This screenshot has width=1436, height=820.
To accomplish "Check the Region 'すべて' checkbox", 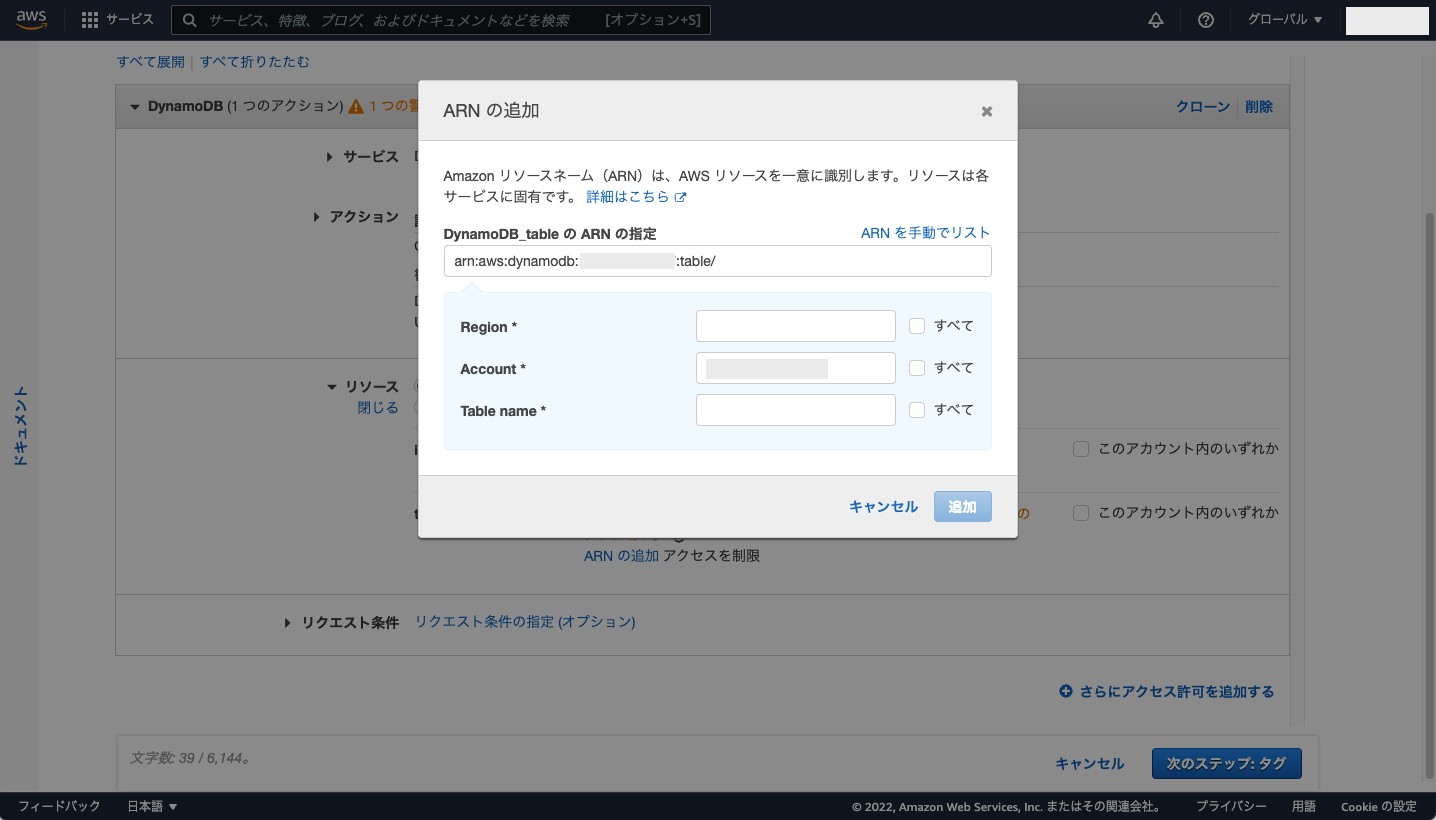I will (917, 326).
